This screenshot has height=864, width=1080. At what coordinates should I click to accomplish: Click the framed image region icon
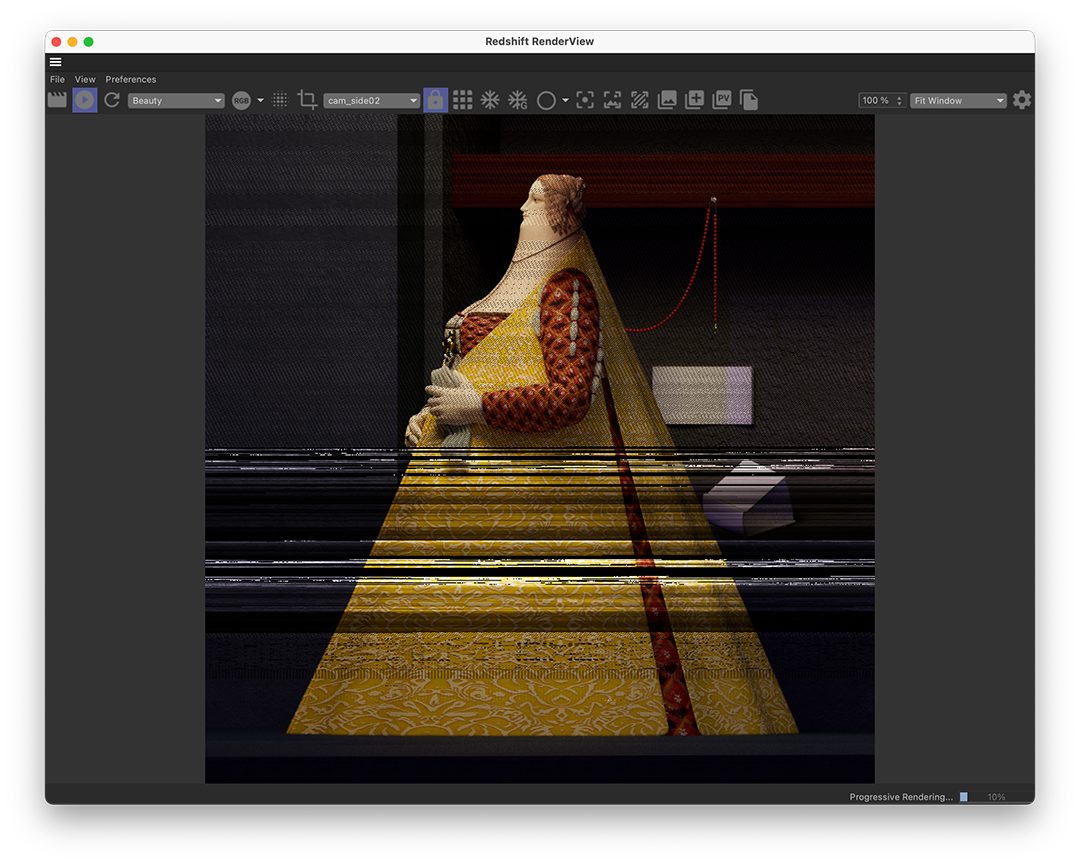pyautogui.click(x=612, y=100)
